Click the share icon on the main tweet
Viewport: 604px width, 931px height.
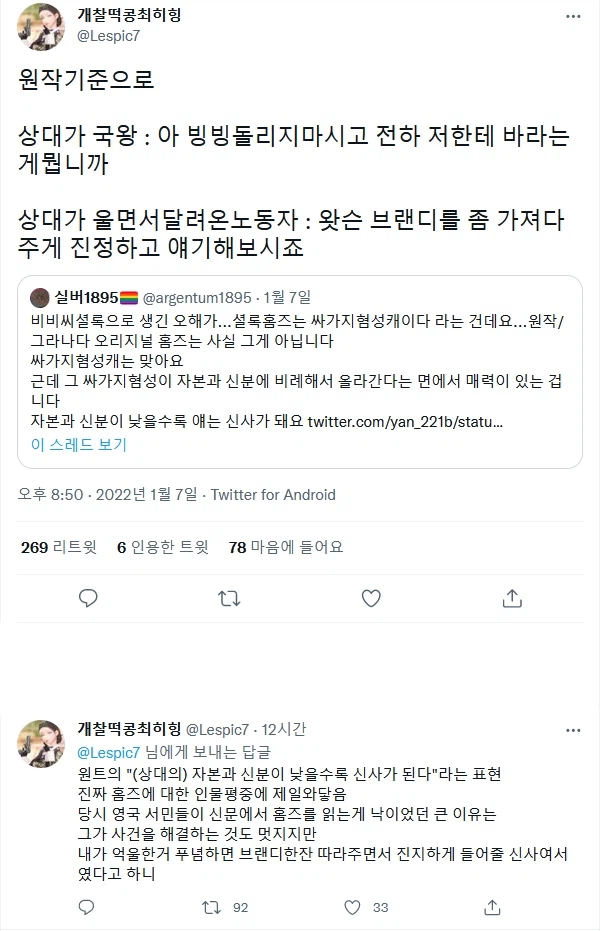pyautogui.click(x=512, y=597)
